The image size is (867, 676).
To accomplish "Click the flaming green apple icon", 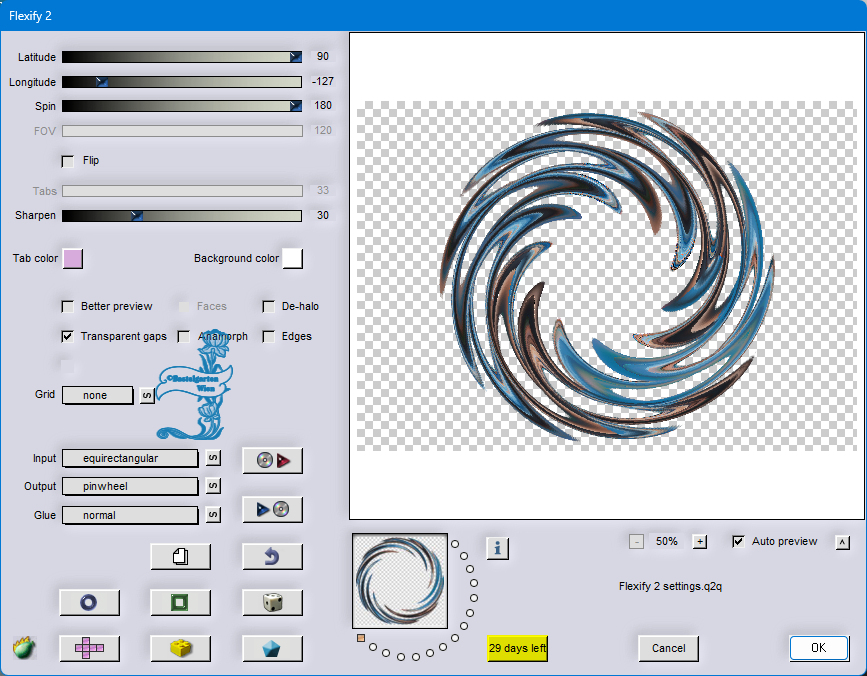I will [24, 647].
